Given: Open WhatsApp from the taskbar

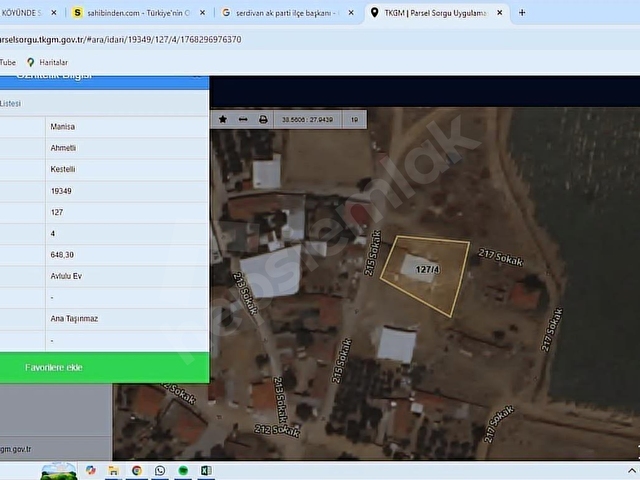Looking at the screenshot, I should [160, 471].
